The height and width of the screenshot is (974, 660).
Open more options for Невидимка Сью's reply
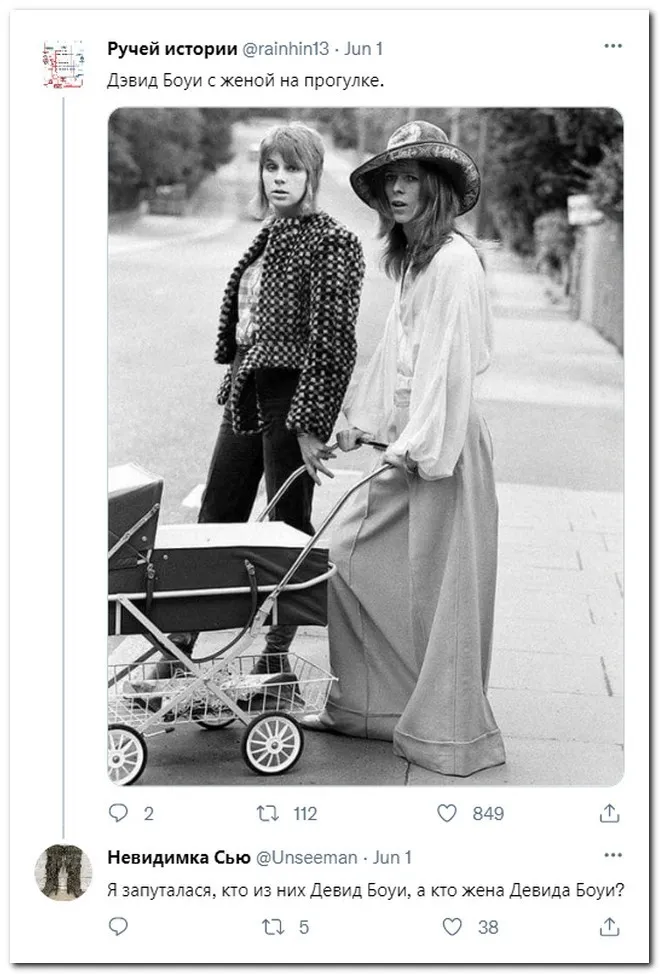[x=613, y=856]
